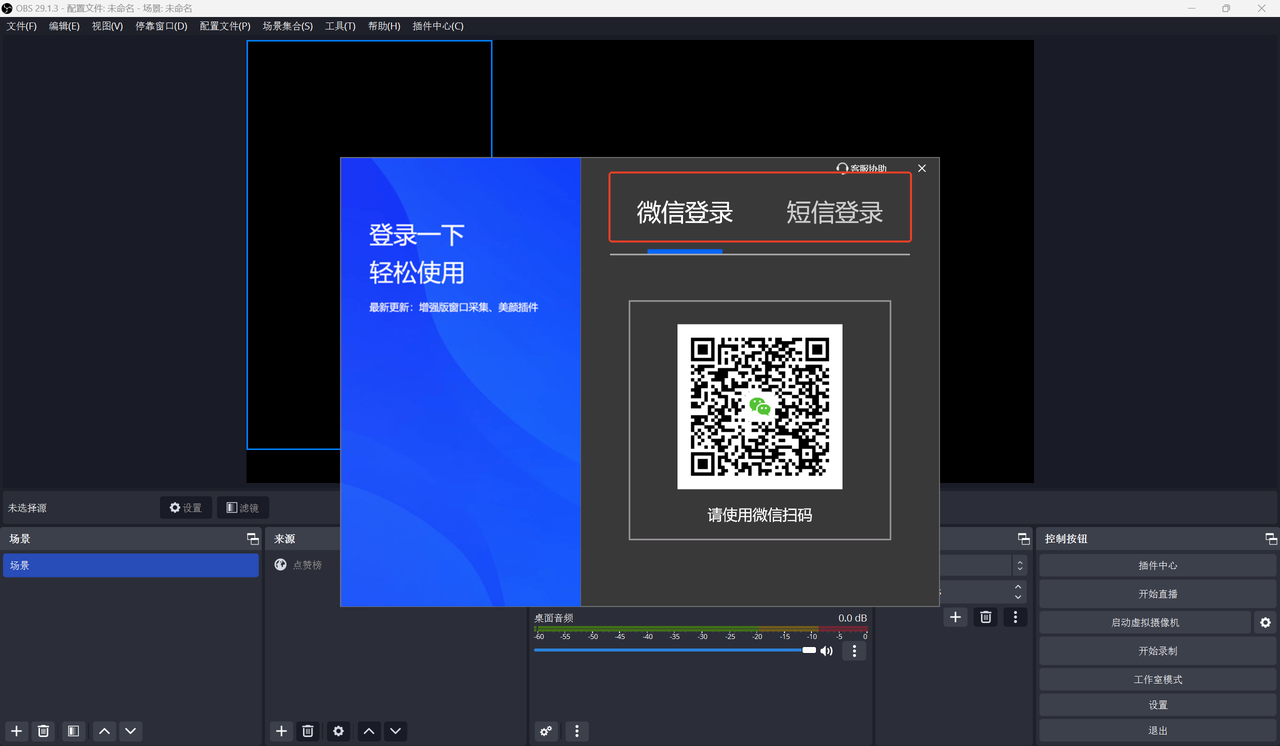Open advanced audio properties gears icon
1280x746 pixels.
pyautogui.click(x=546, y=731)
